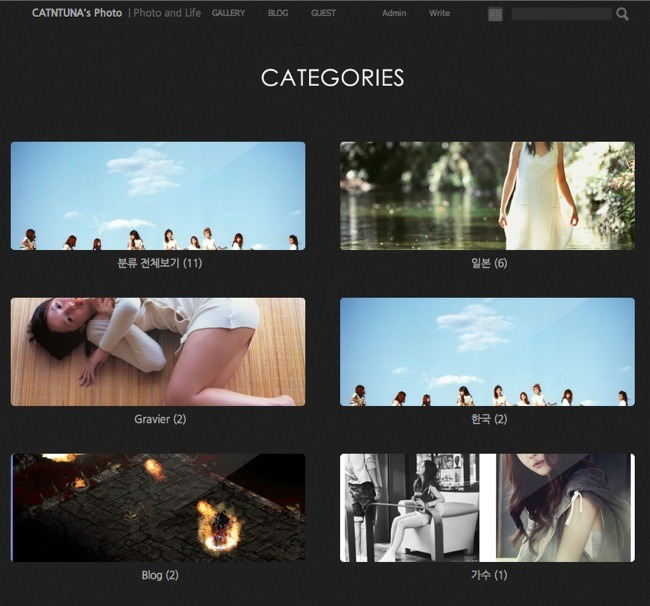Open the GUEST menu item

pyautogui.click(x=323, y=13)
